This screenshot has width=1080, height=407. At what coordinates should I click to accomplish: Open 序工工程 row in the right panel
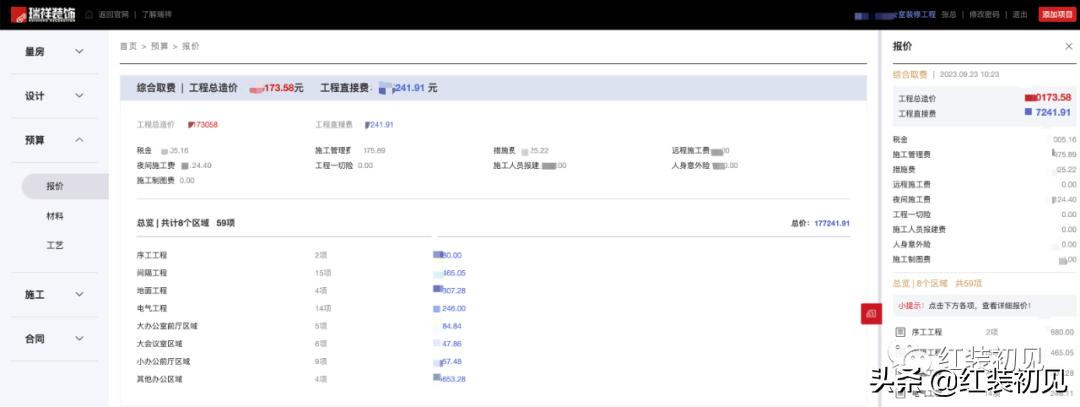pos(984,332)
